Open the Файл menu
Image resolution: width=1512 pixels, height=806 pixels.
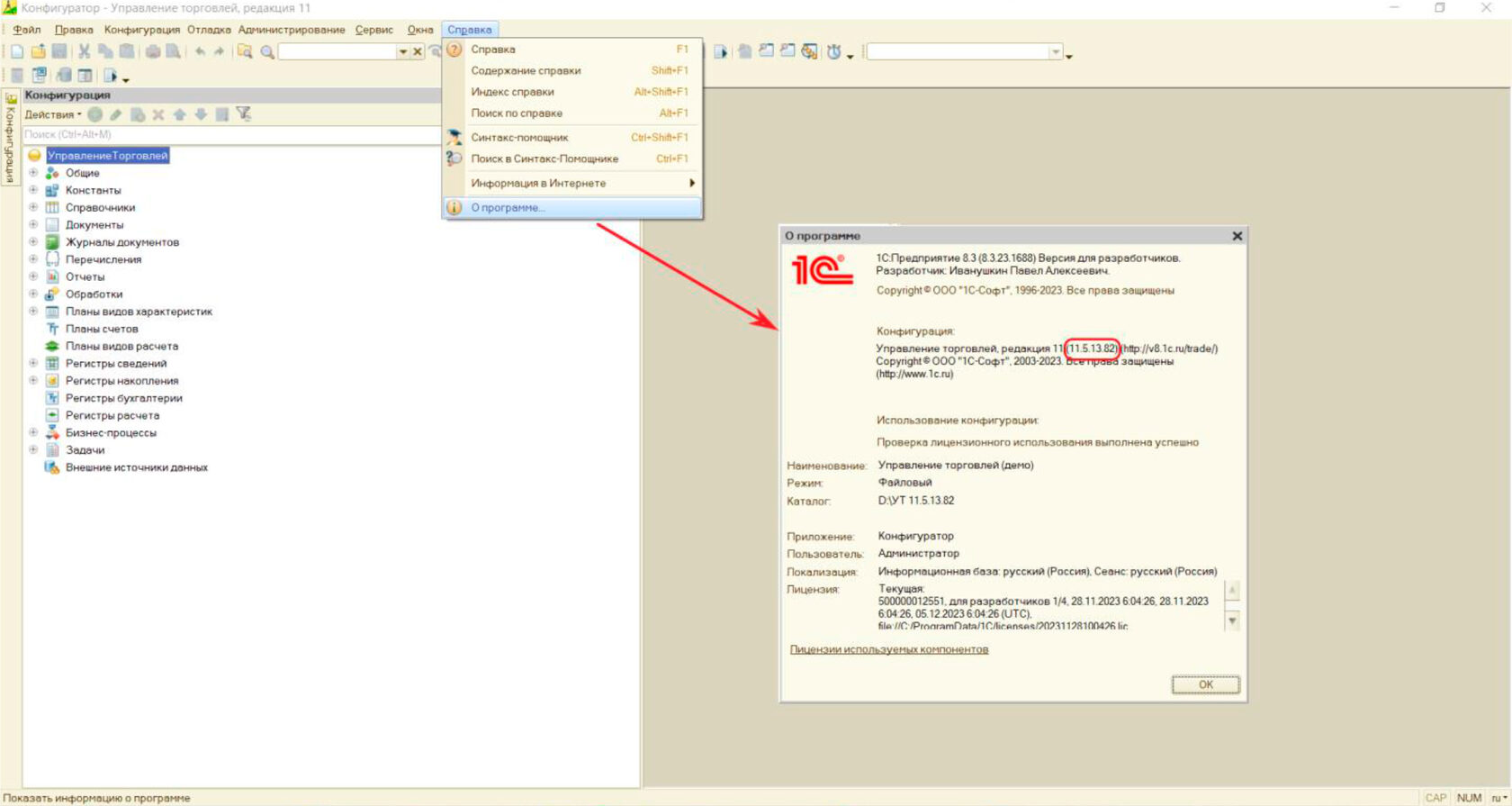(27, 30)
